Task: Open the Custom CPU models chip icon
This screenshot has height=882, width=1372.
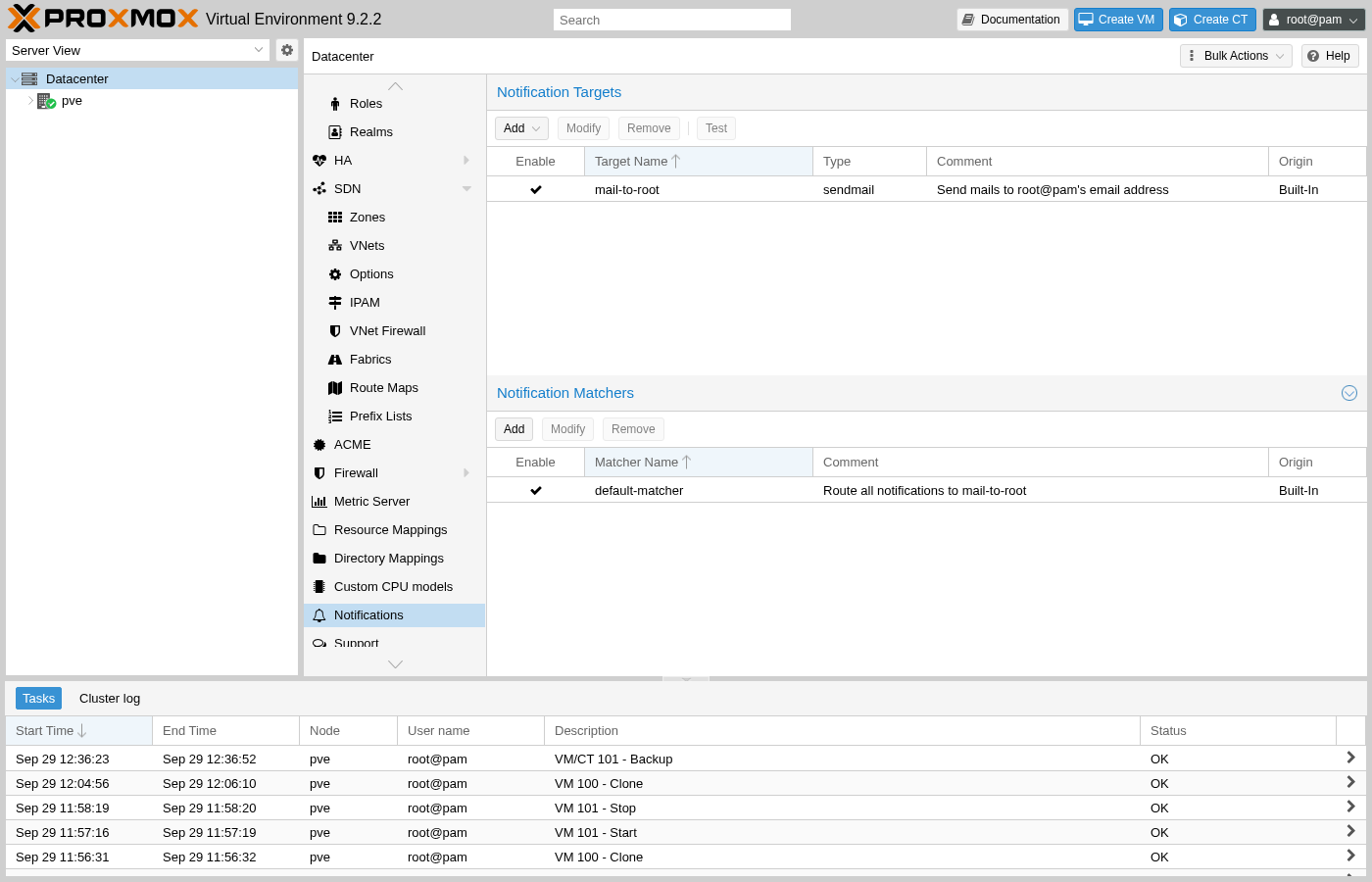Action: coord(319,587)
